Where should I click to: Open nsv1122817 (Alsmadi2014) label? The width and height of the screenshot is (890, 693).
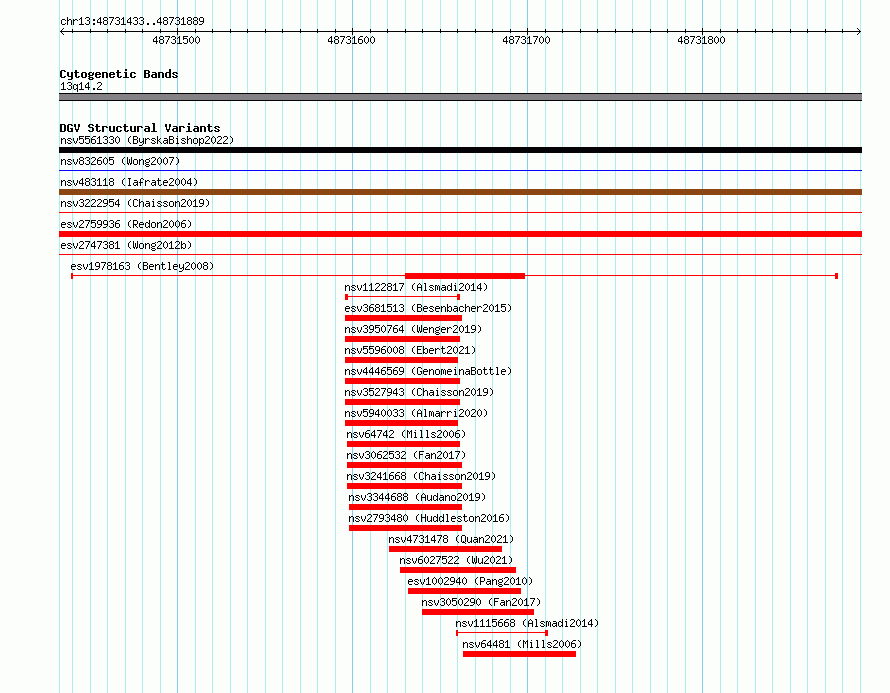tap(416, 287)
